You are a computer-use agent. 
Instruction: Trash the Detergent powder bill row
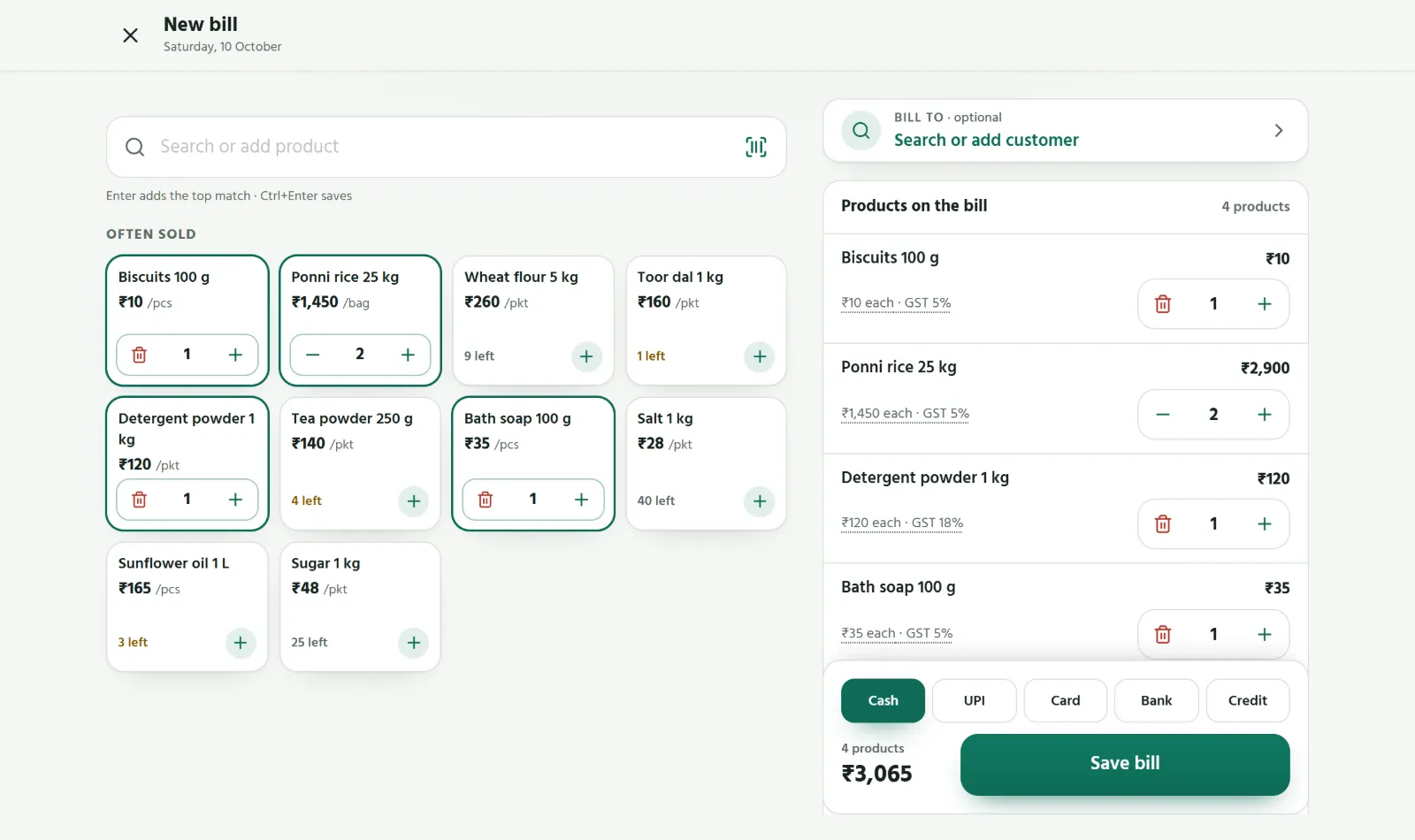coord(1163,524)
